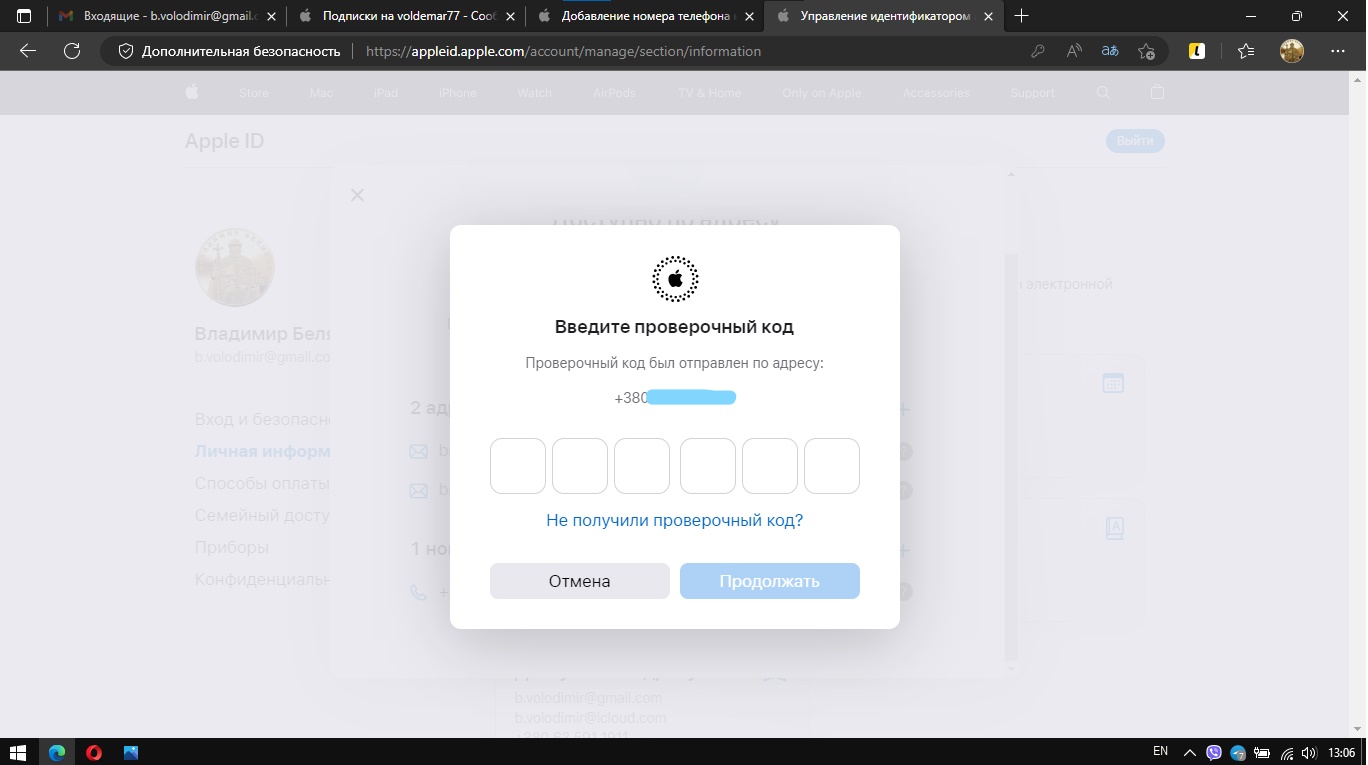Click the fourth verification code digit box

click(708, 466)
